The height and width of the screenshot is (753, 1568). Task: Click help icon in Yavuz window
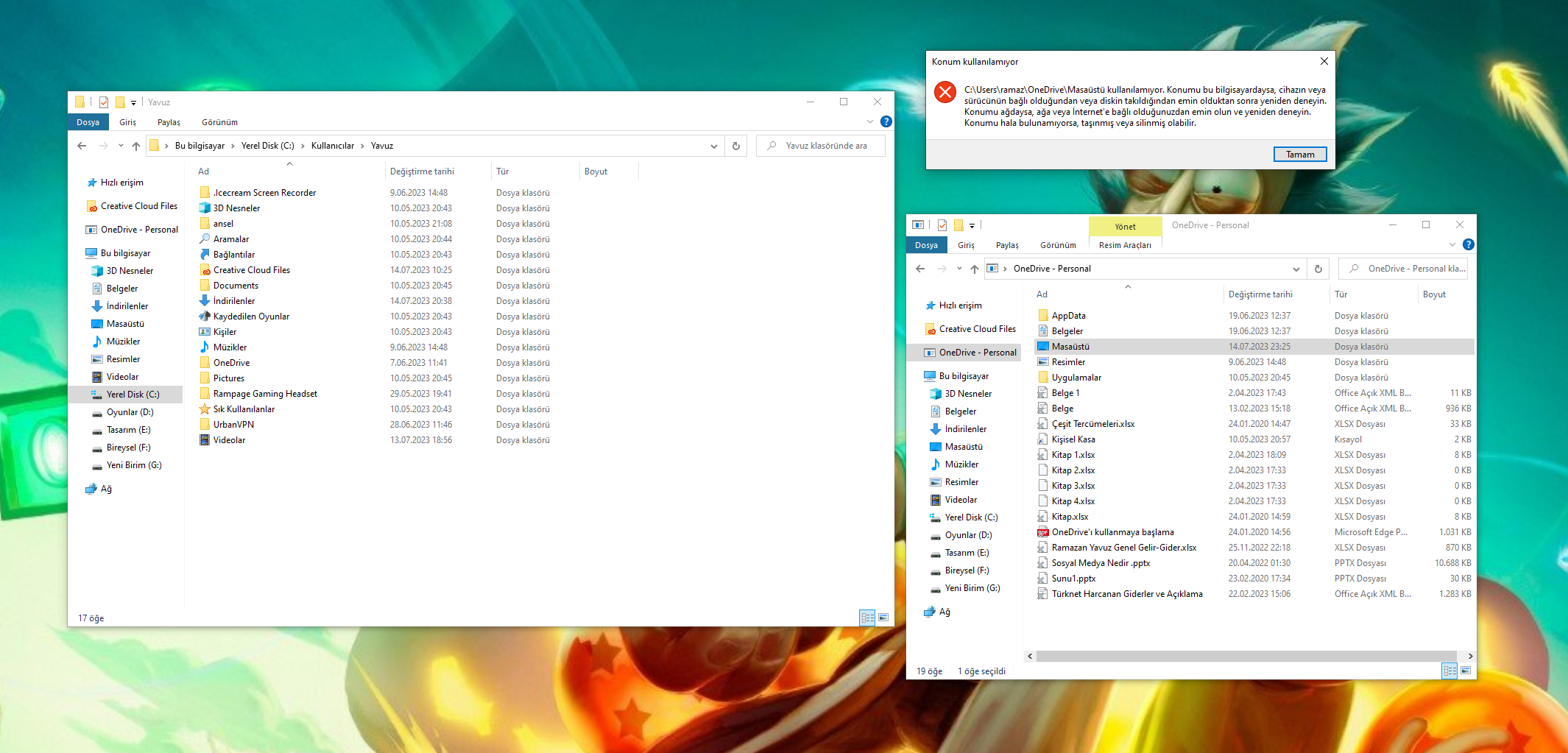click(886, 121)
